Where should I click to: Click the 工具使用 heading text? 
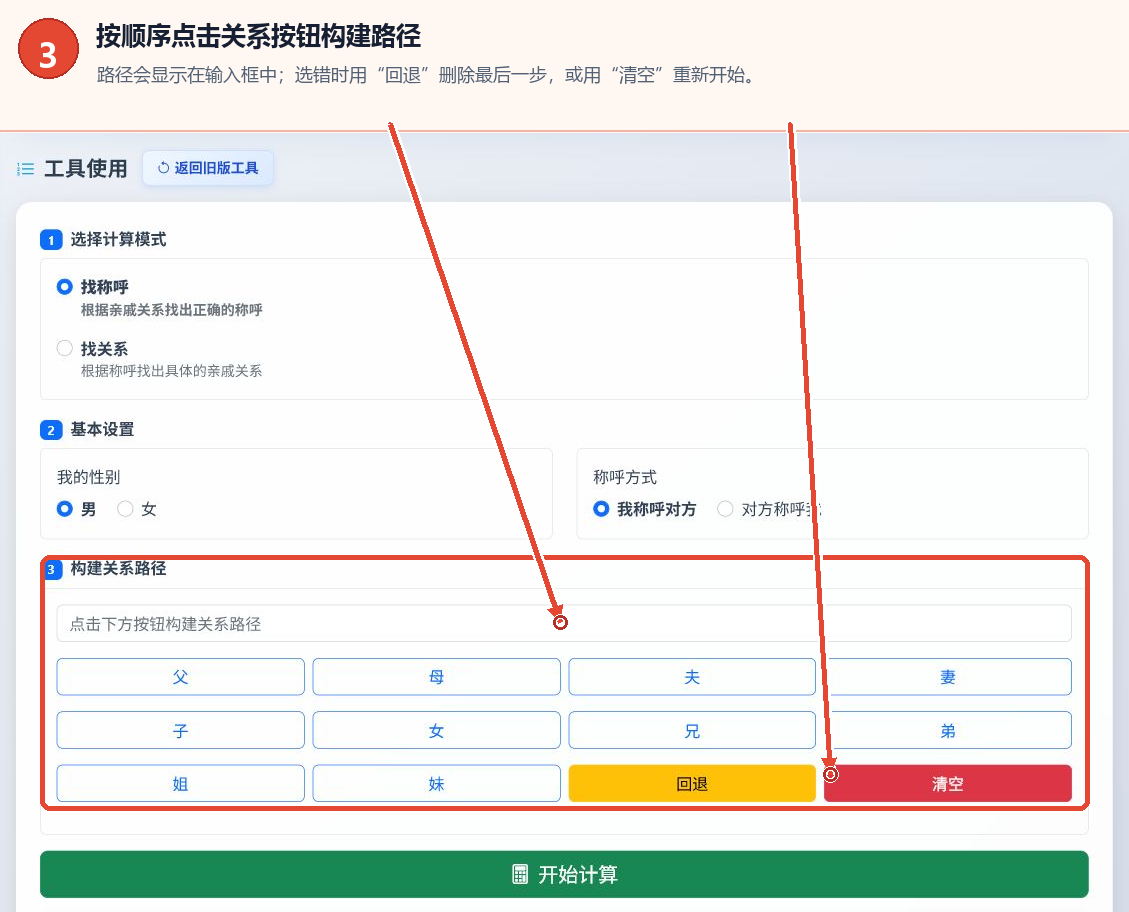click(86, 168)
